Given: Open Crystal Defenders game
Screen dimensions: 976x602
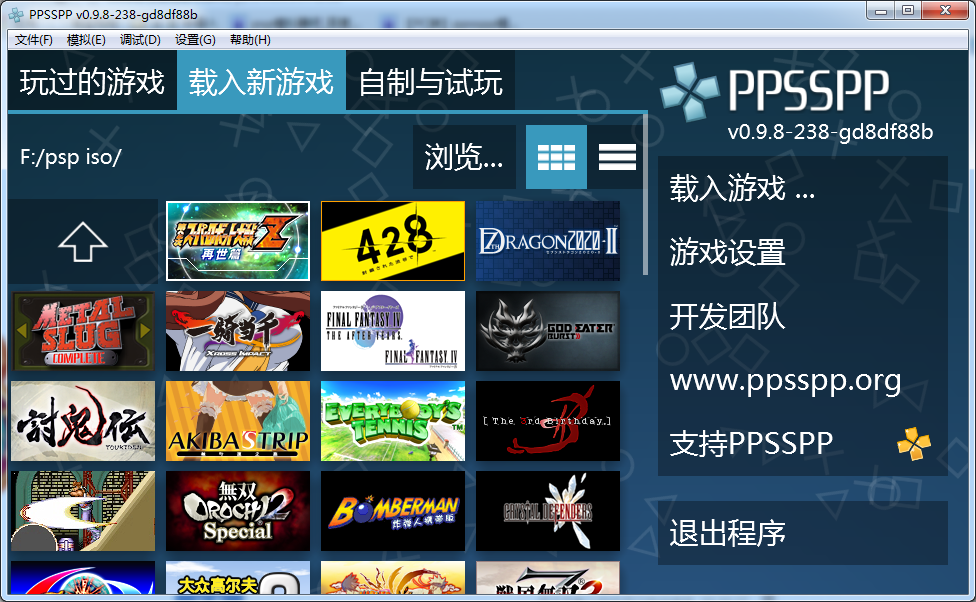Looking at the screenshot, I should click(x=548, y=511).
